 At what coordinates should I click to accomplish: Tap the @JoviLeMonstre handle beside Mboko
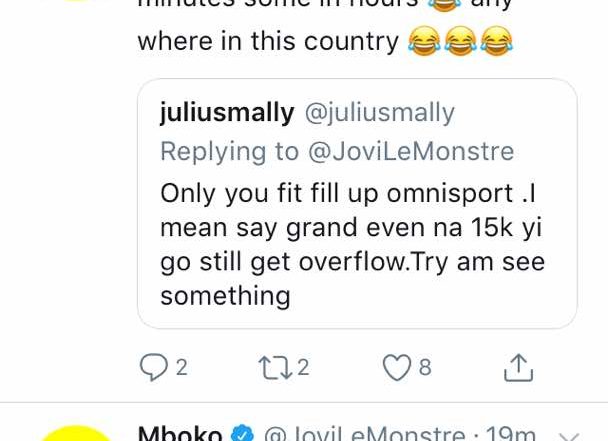coord(365,435)
